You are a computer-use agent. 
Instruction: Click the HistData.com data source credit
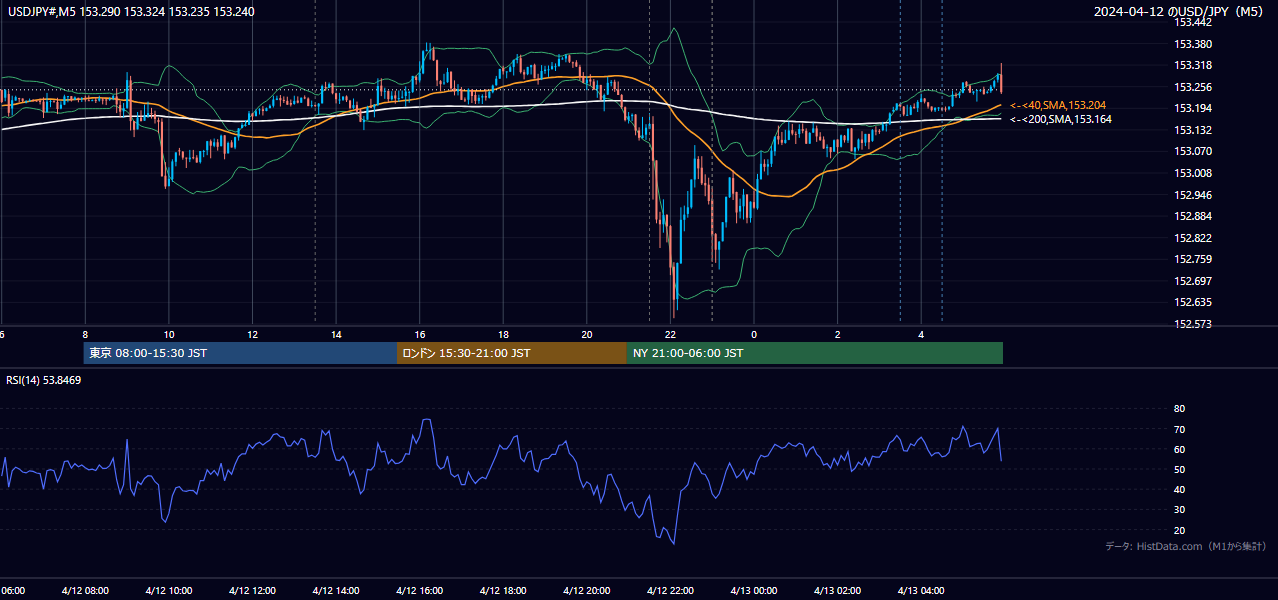1185,546
